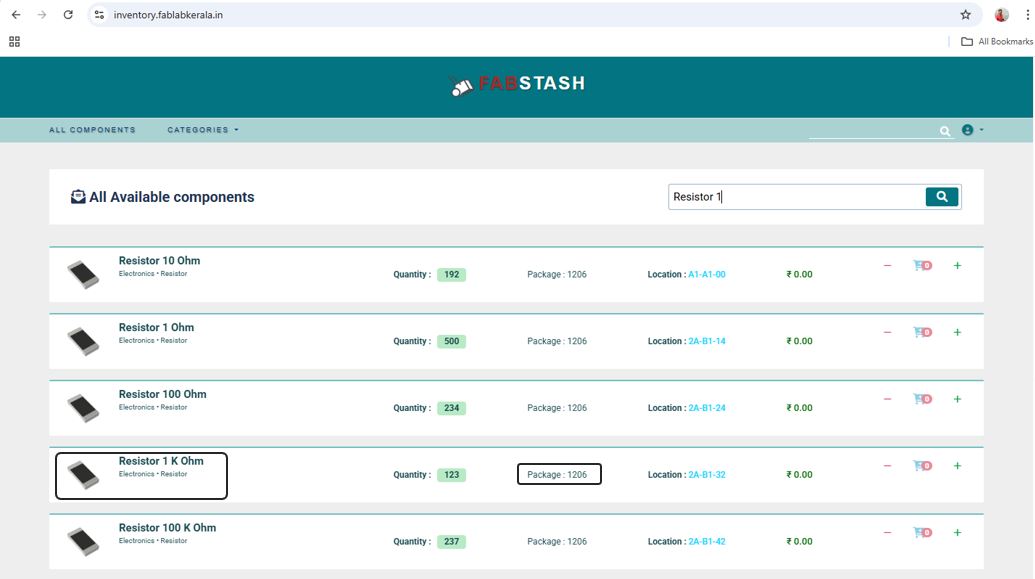Open the All Bookmarks folder
This screenshot has width=1035, height=579.
click(x=997, y=42)
